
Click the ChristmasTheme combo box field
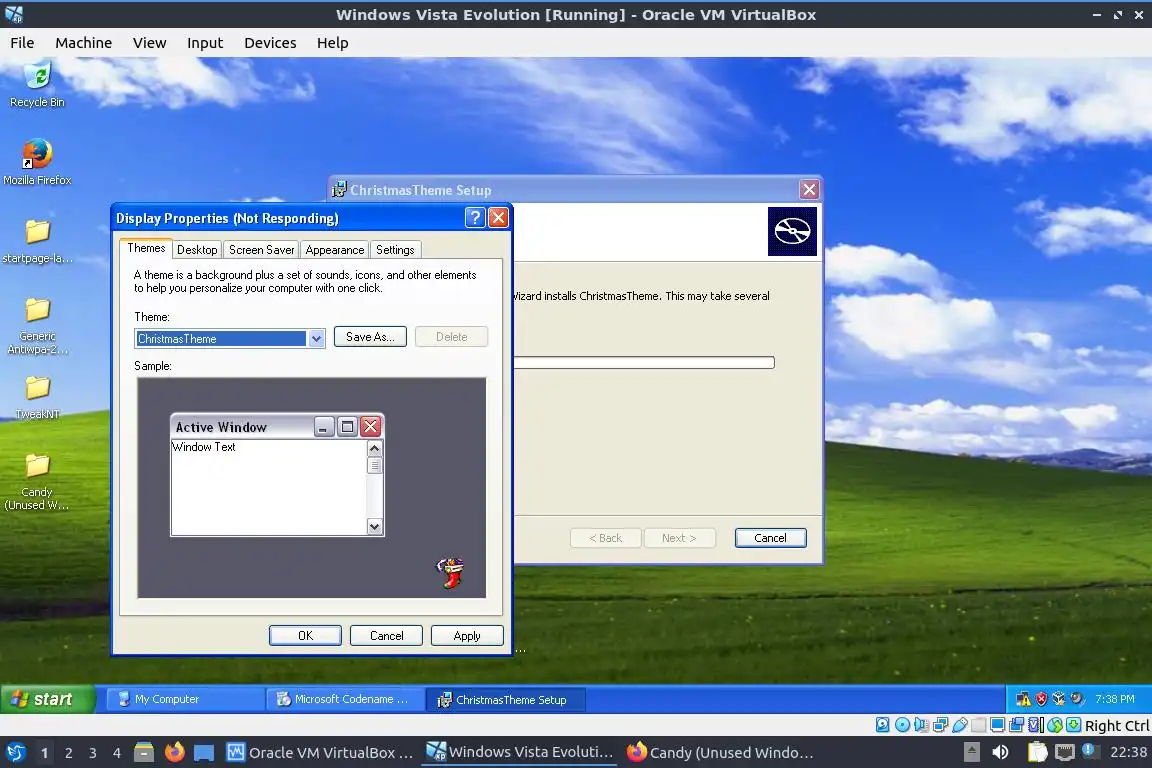point(230,339)
